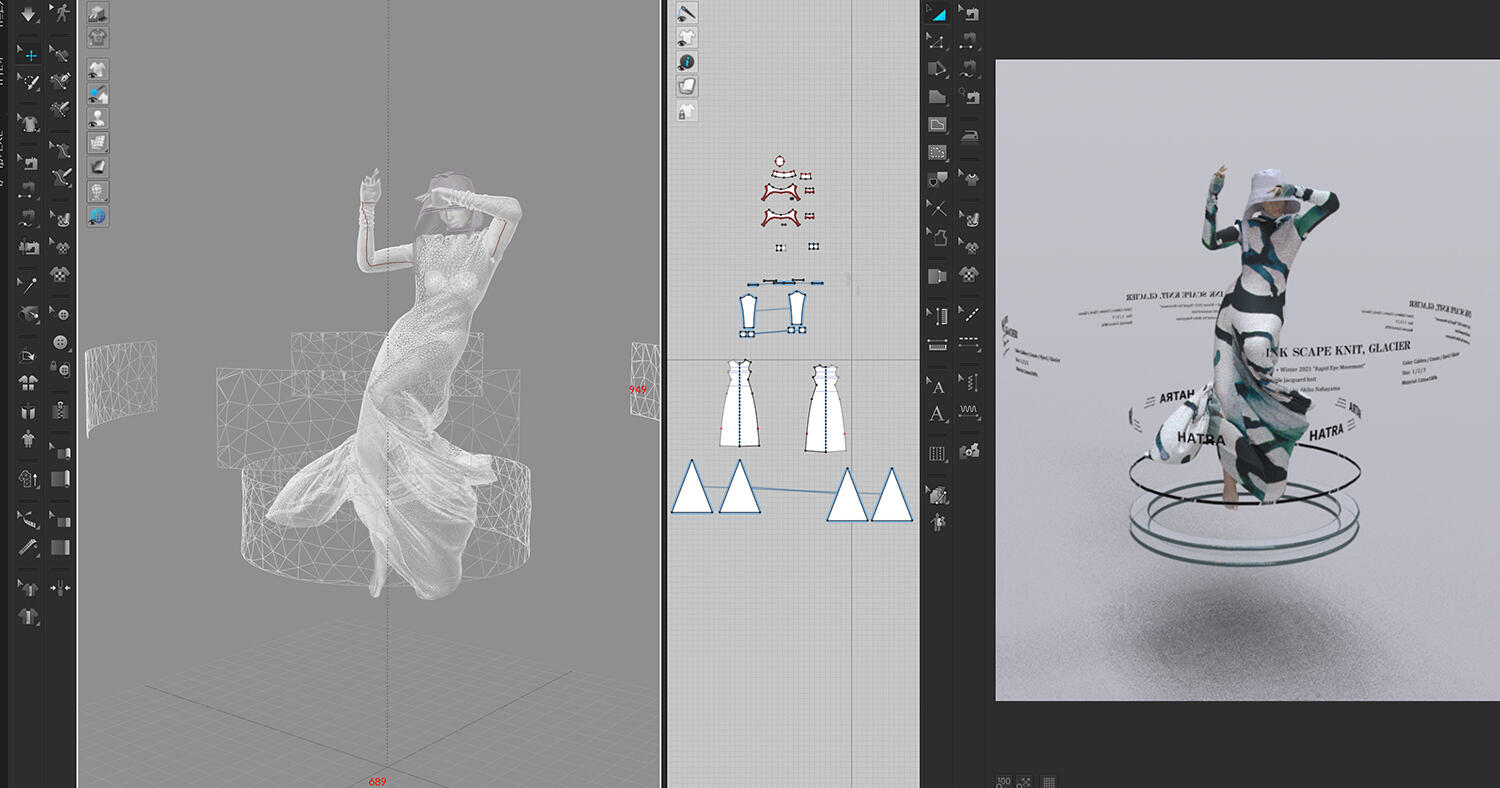The height and width of the screenshot is (788, 1500).
Task: Choose the Zipper tool in the 3D toolbar
Action: [60, 411]
